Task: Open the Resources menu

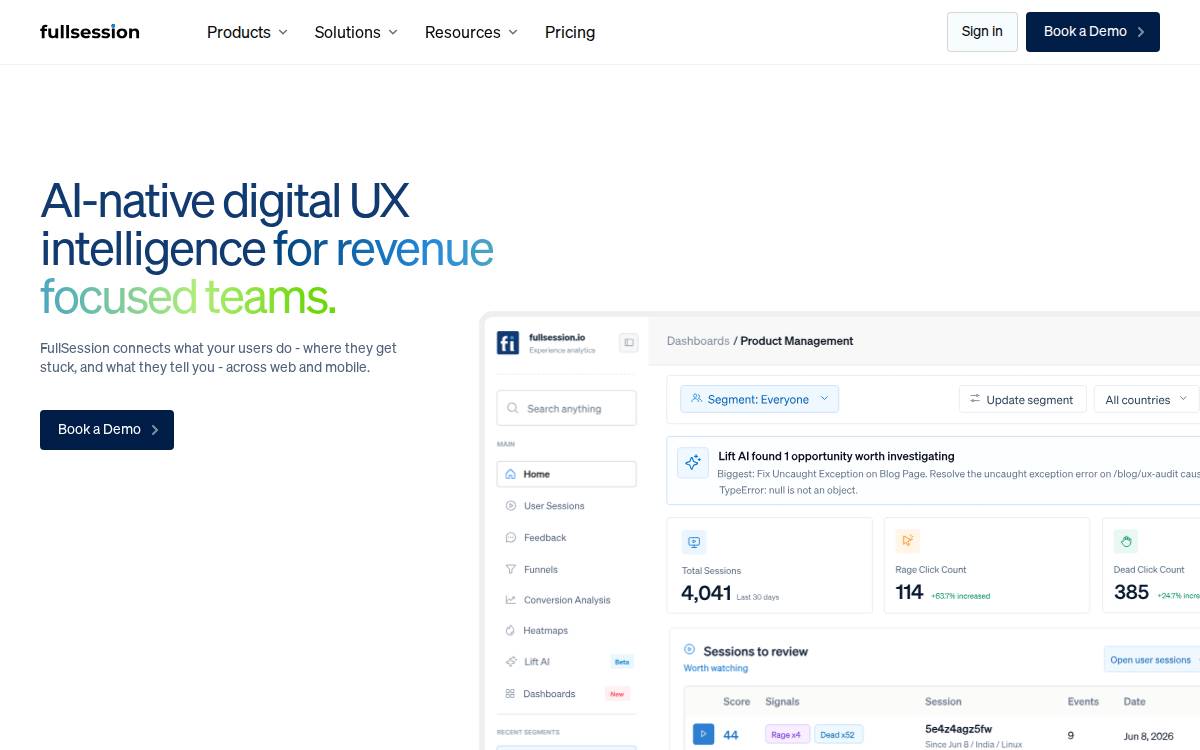Action: point(471,32)
